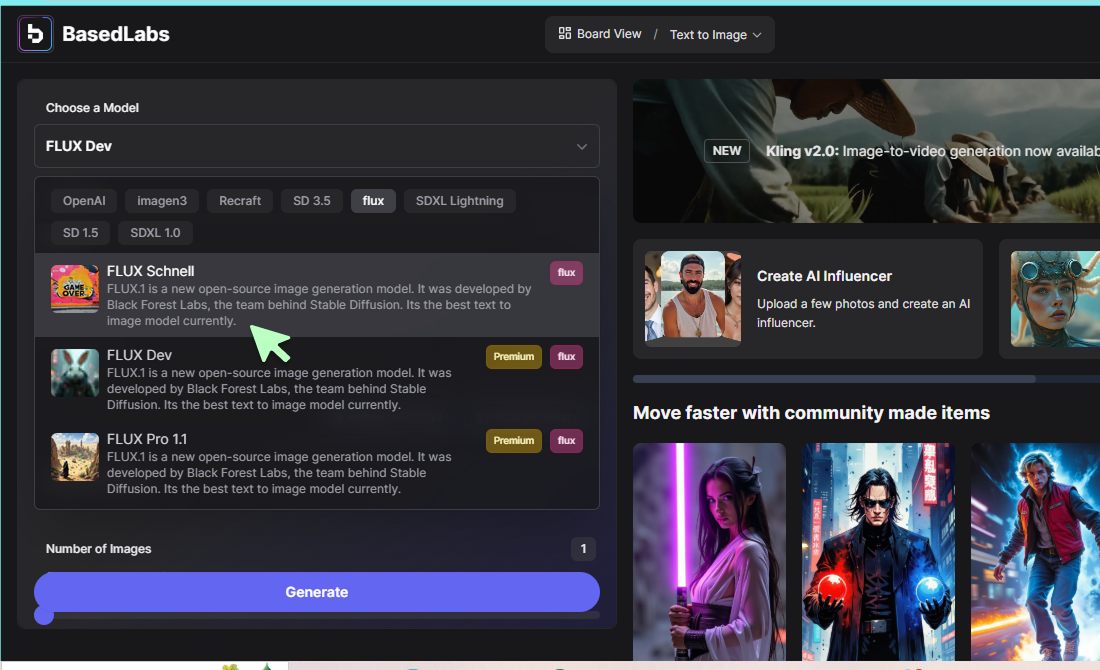Screen dimensions: 1100x670
Task: Select the SD 3.5 filter chip
Action: [x=311, y=201]
